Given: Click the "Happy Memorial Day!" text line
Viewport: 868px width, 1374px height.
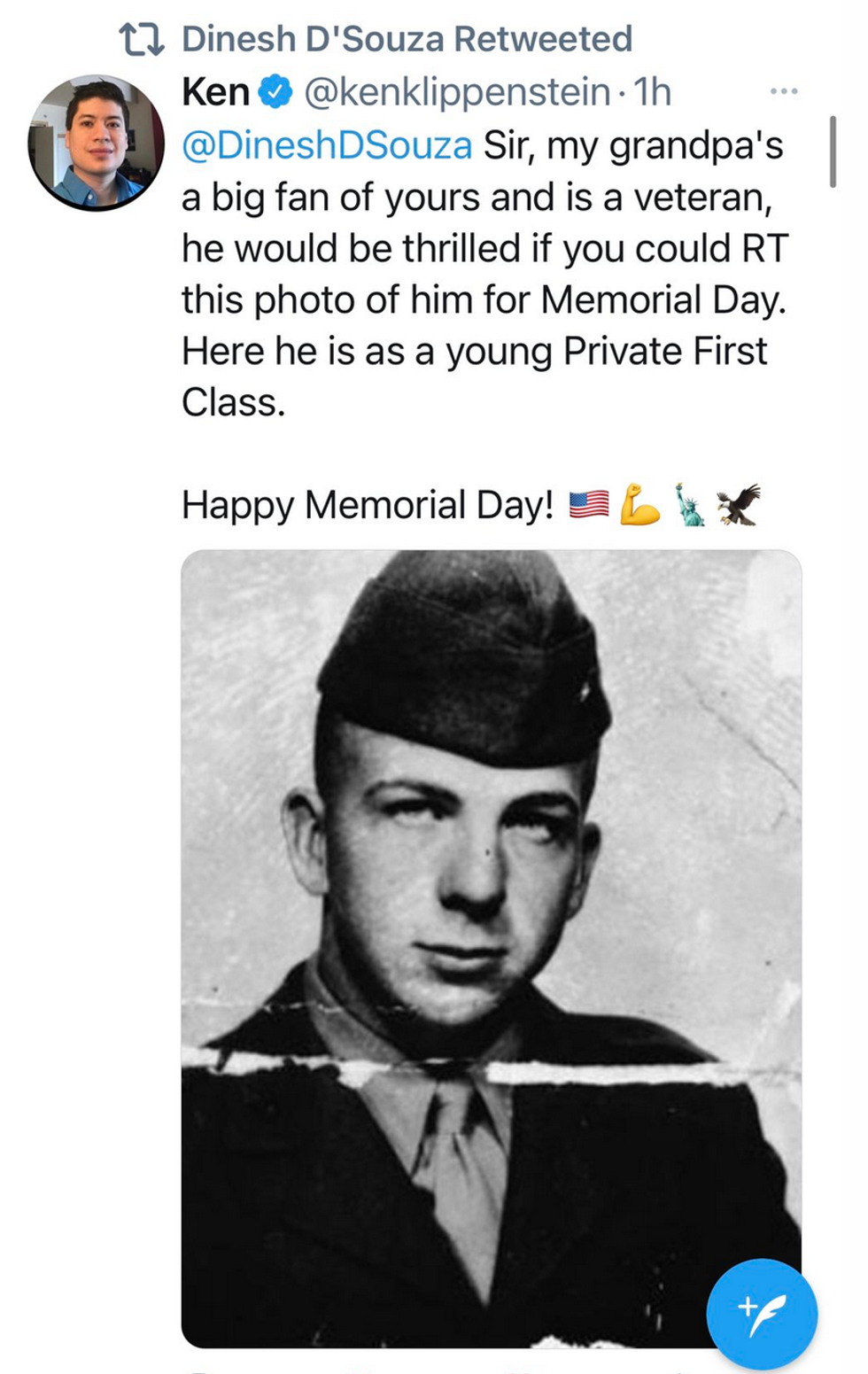Looking at the screenshot, I should 368,505.
